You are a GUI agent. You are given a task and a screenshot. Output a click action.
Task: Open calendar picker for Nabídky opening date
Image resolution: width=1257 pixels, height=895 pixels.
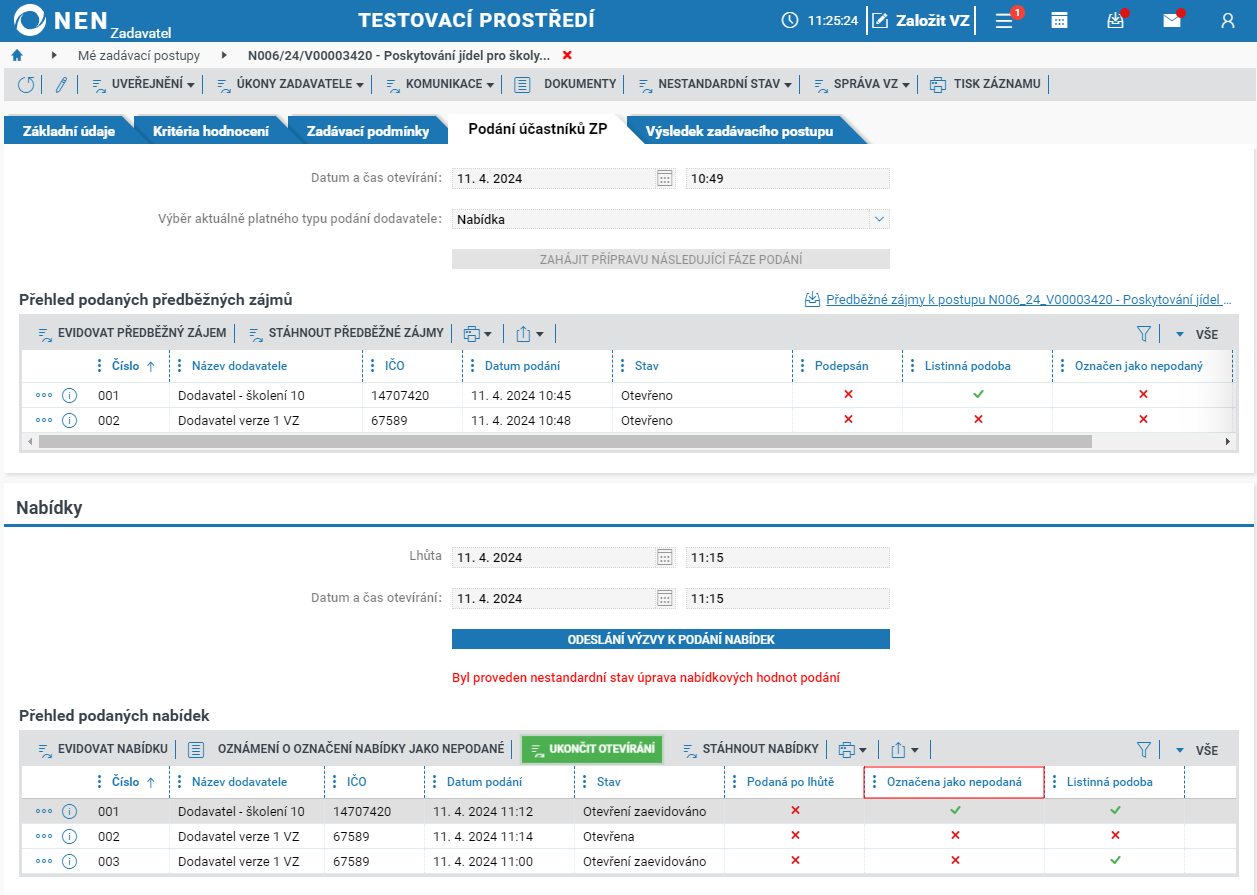(665, 598)
